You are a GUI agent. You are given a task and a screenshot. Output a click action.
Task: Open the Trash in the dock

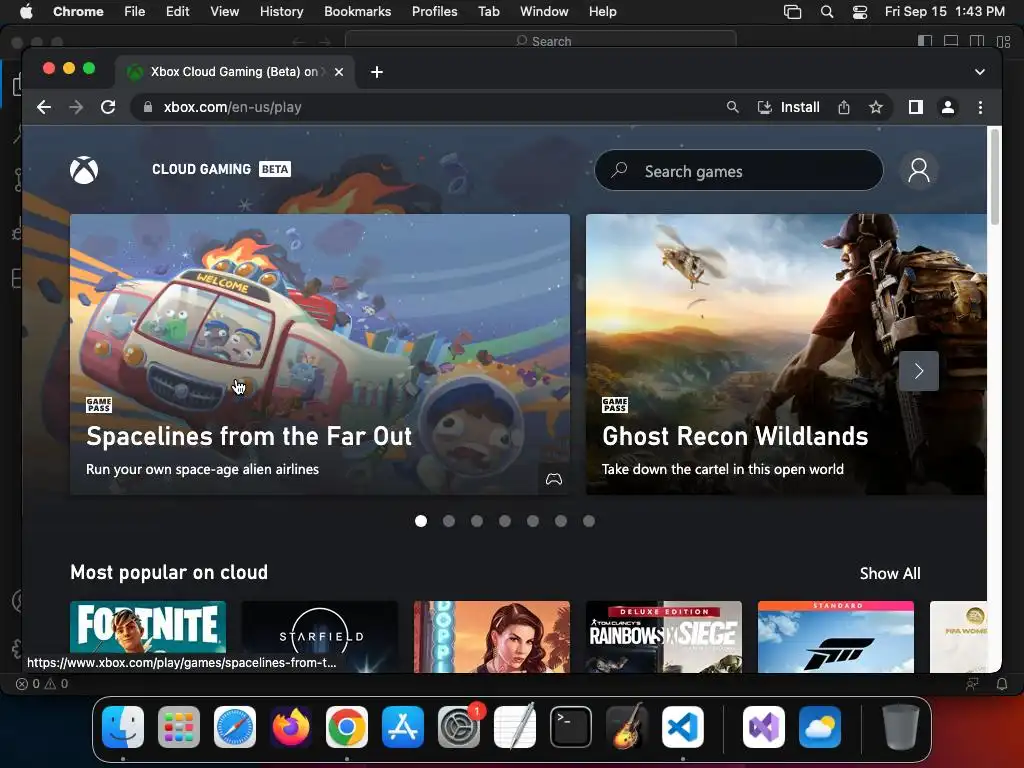tap(901, 727)
